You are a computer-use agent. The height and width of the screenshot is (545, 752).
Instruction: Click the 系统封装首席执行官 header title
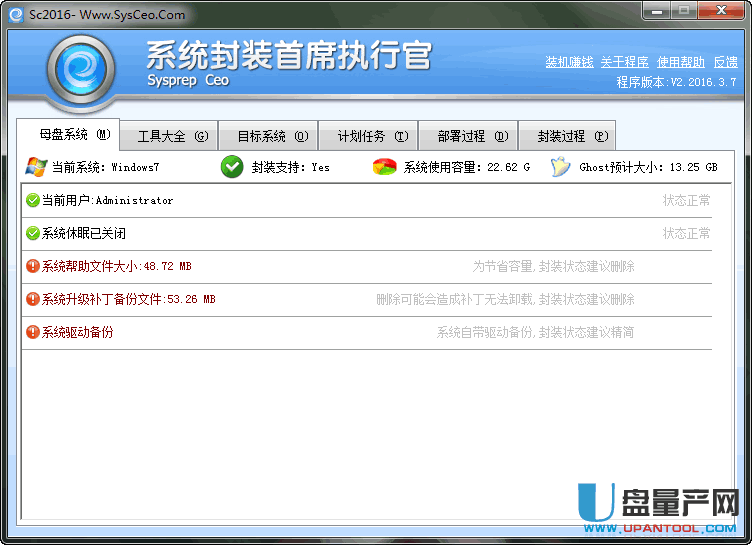tap(289, 55)
